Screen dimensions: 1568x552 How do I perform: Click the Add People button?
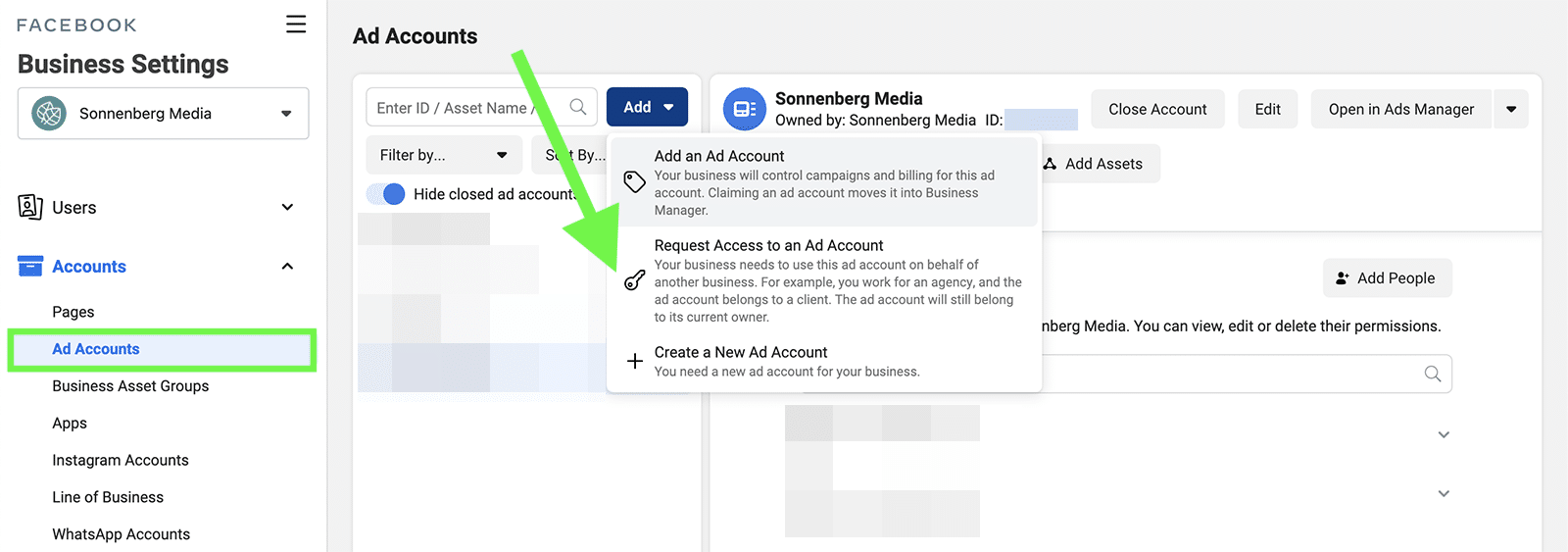(x=1388, y=278)
